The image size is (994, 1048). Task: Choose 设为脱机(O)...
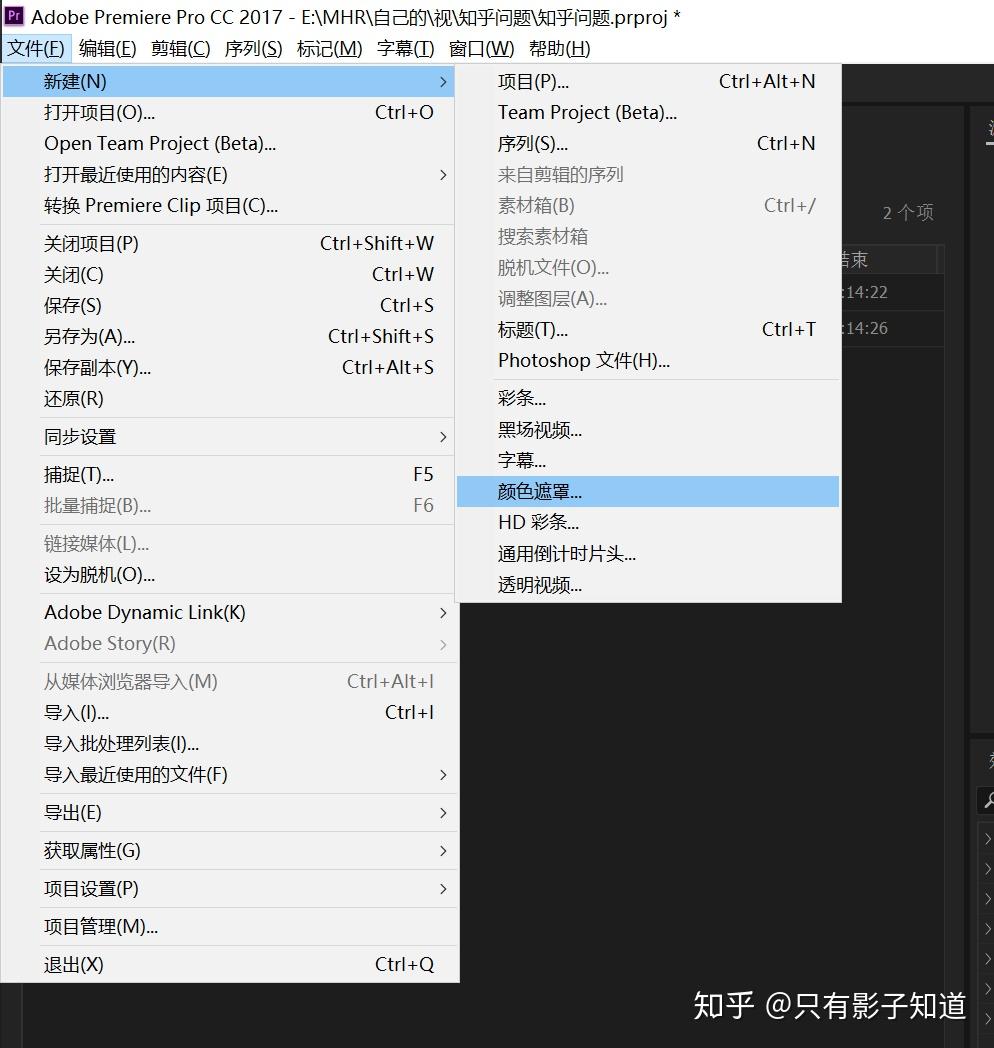point(229,575)
